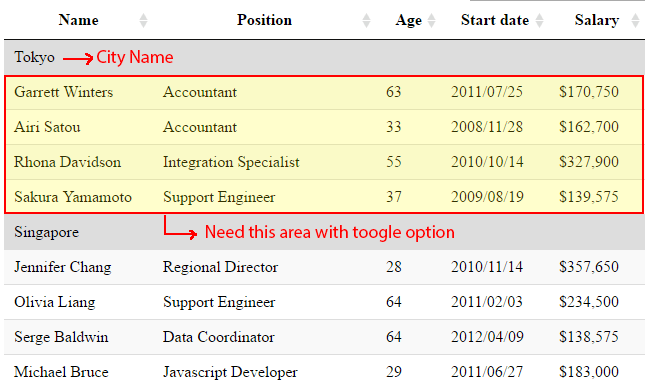Viewport: 648px width, 388px height.
Task: Select Garrett Winters name cell
Action: pyautogui.click(x=64, y=92)
